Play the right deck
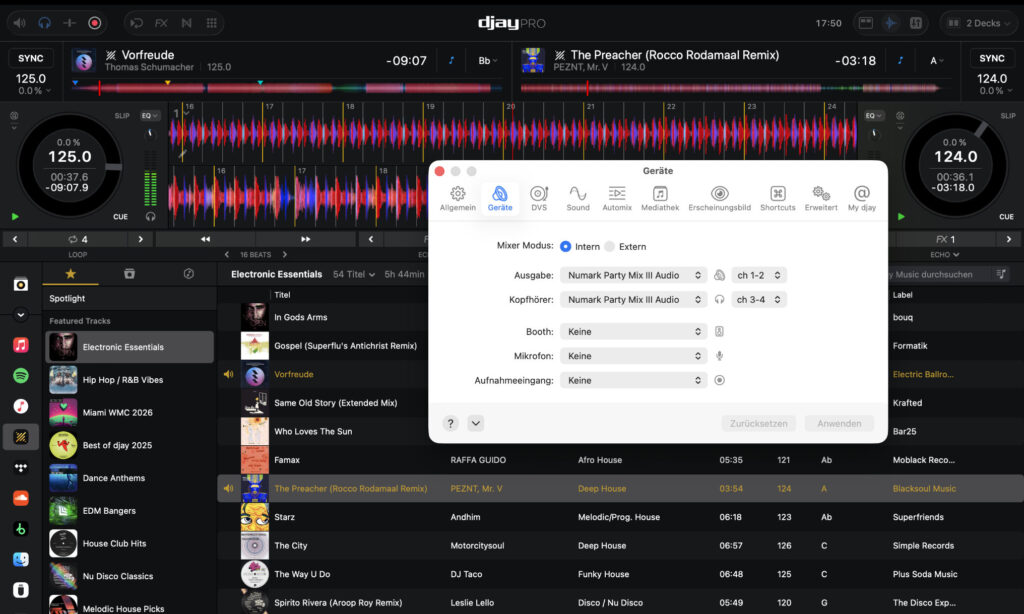Image resolution: width=1024 pixels, height=614 pixels. [901, 216]
